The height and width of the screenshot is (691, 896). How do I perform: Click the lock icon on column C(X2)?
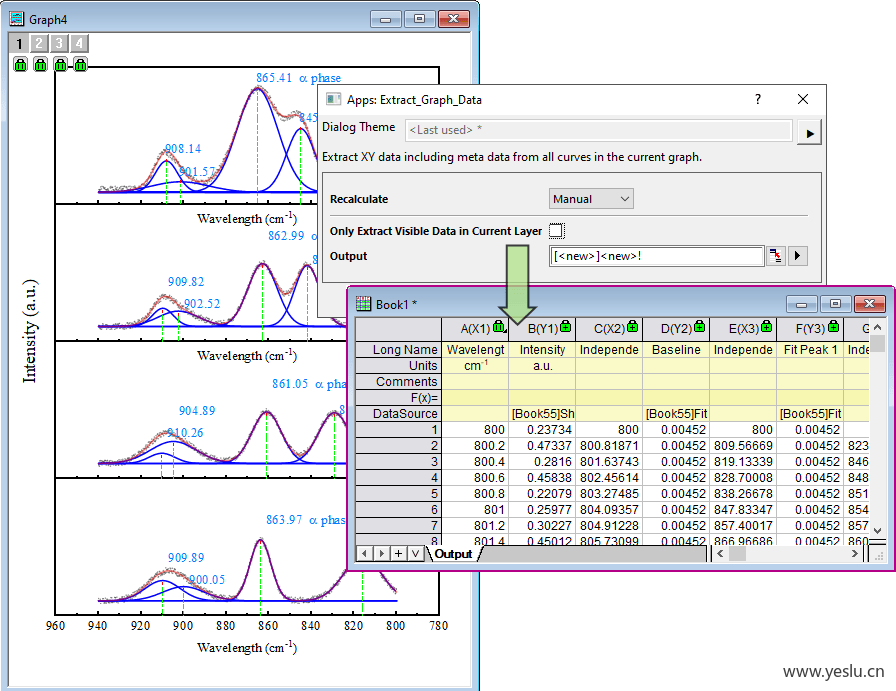click(633, 326)
